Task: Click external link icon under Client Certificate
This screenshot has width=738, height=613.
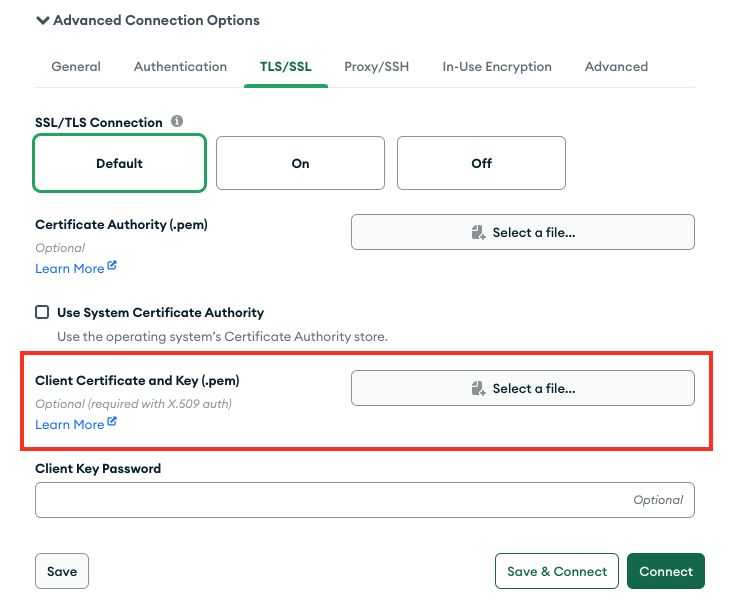Action: [x=113, y=423]
